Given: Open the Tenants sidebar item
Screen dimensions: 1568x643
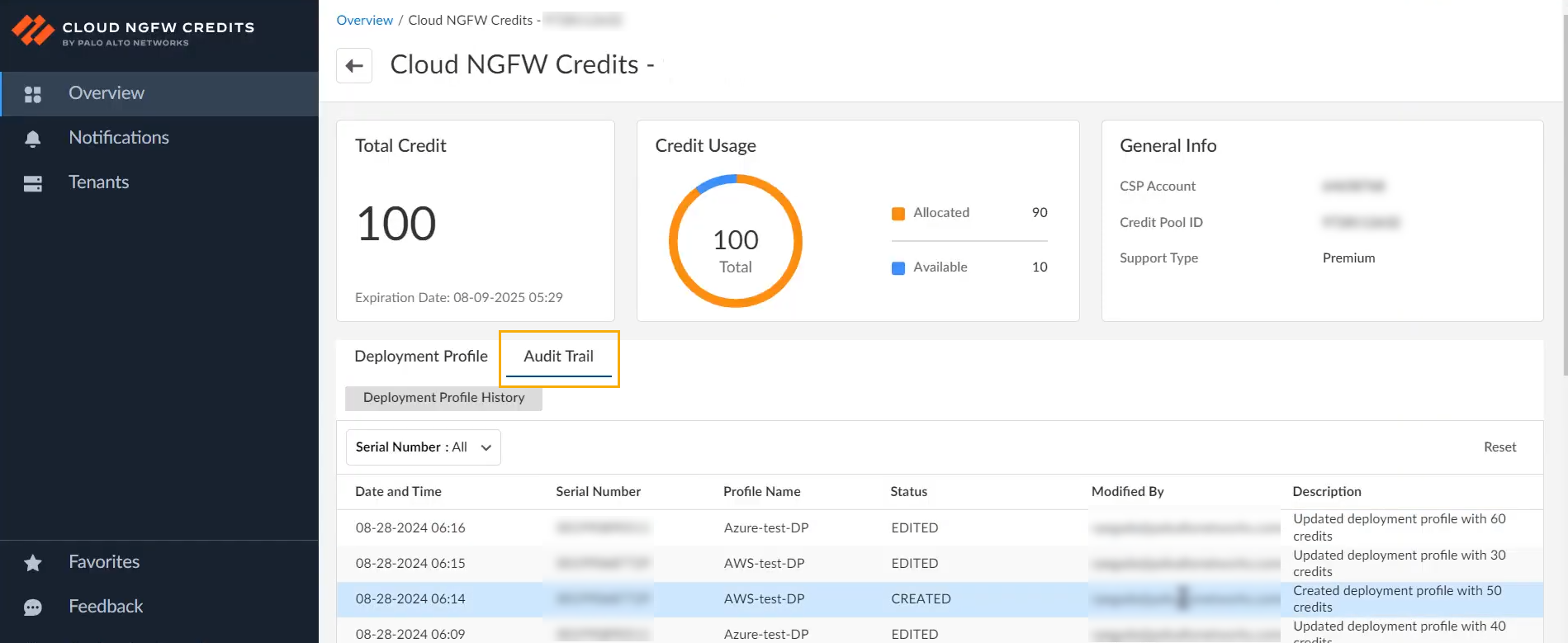Looking at the screenshot, I should tap(159, 182).
